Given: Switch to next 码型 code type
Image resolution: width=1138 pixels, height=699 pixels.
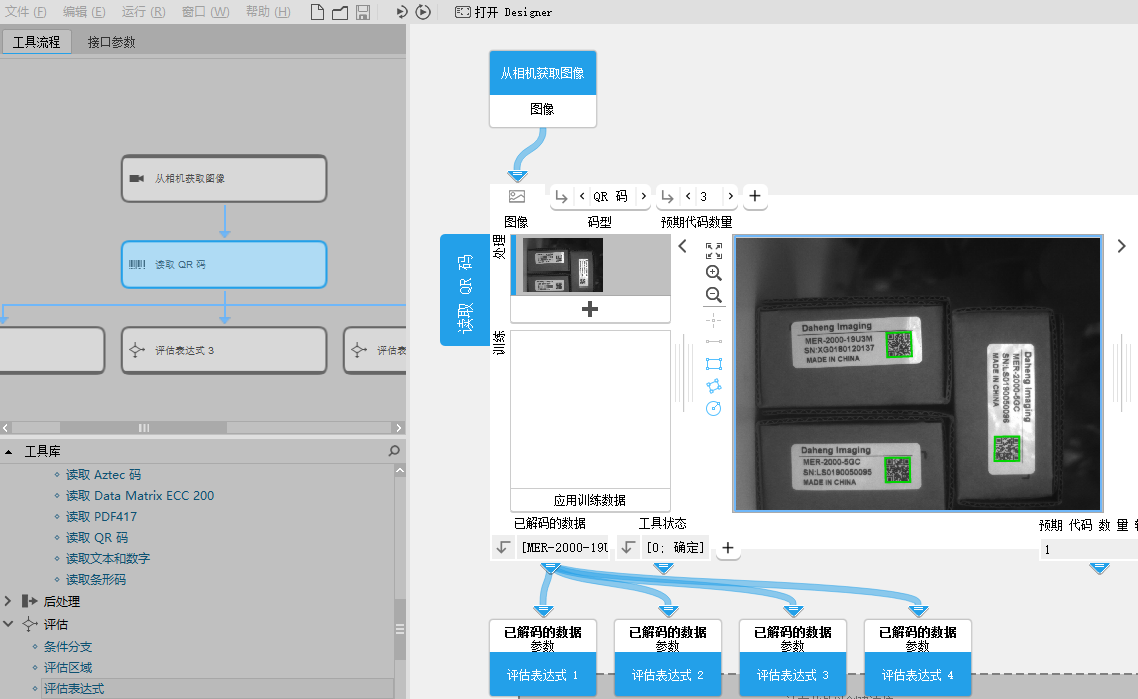Looking at the screenshot, I should tap(642, 196).
